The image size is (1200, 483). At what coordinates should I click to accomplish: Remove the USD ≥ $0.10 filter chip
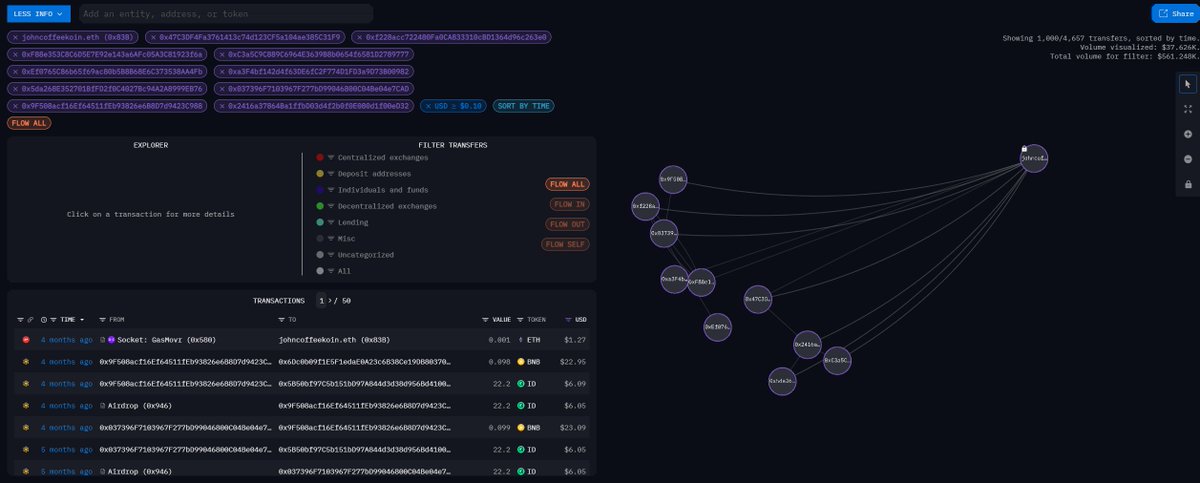pyautogui.click(x=427, y=105)
